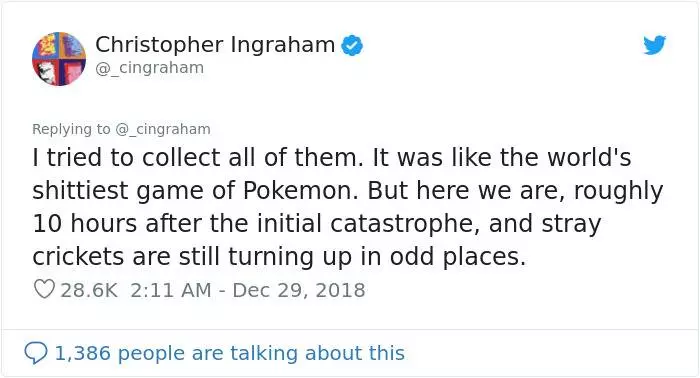Click the 'Replying to' label text
Viewport: 700px width, 378px height.
(x=71, y=129)
